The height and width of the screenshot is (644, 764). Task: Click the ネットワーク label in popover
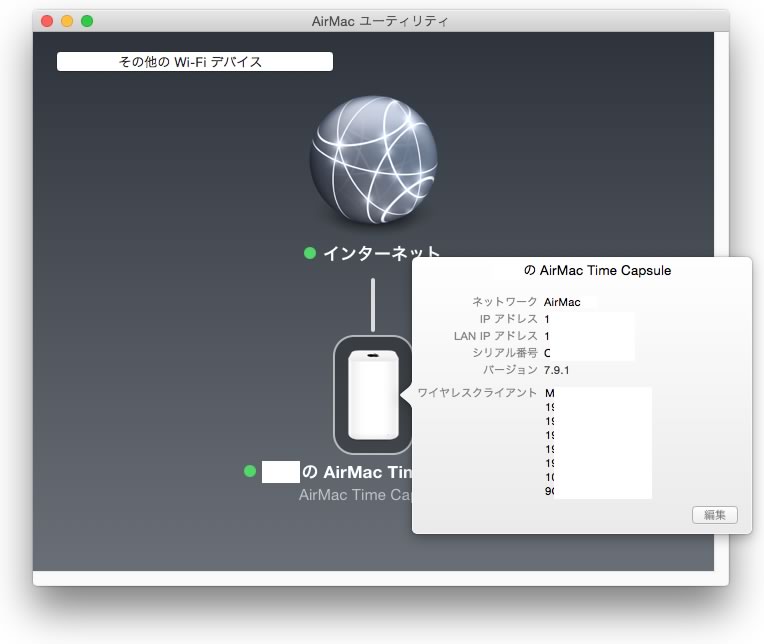pyautogui.click(x=504, y=302)
